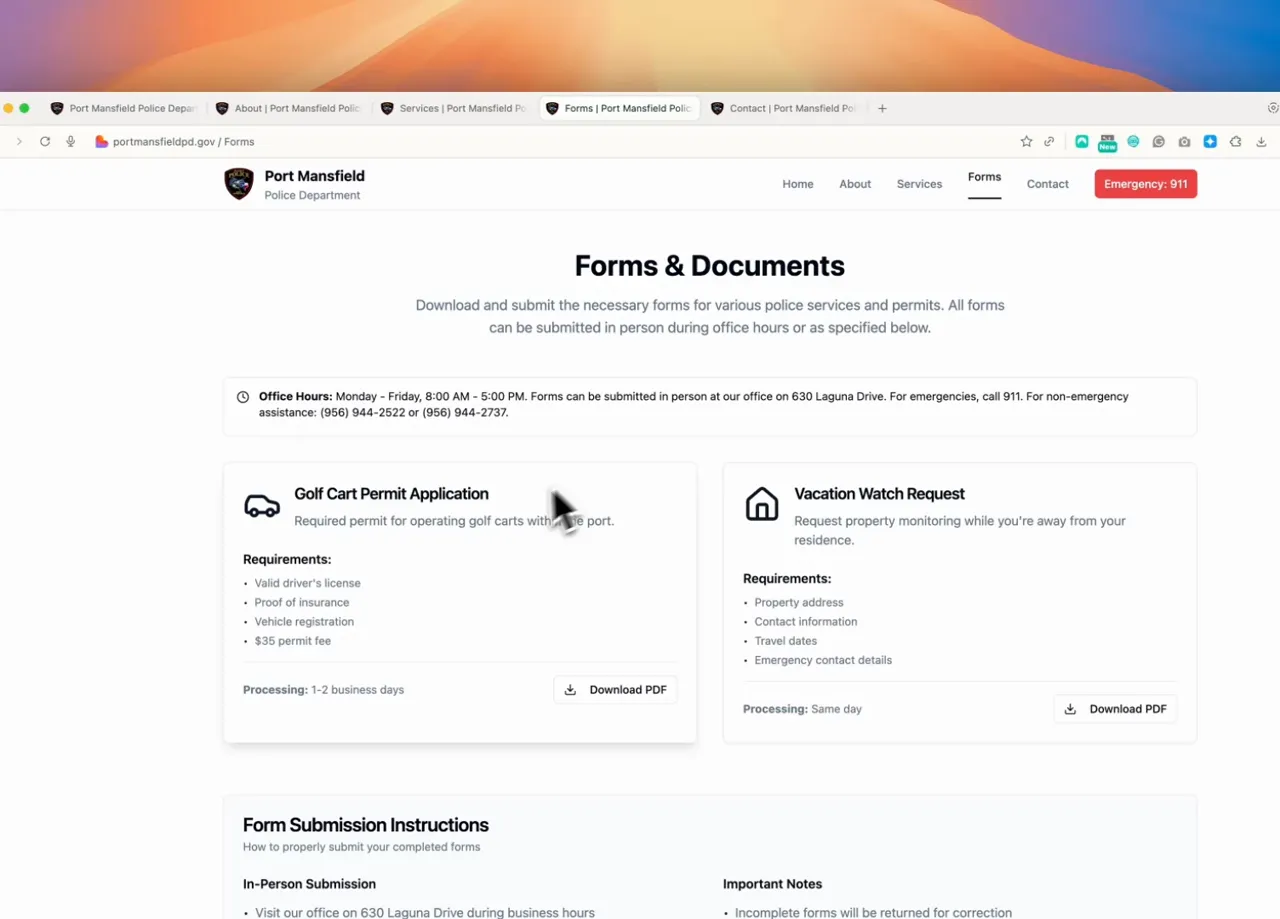Viewport: 1280px width, 919px height.
Task: Download the Vacation Watch Request PDF
Action: click(x=1115, y=709)
